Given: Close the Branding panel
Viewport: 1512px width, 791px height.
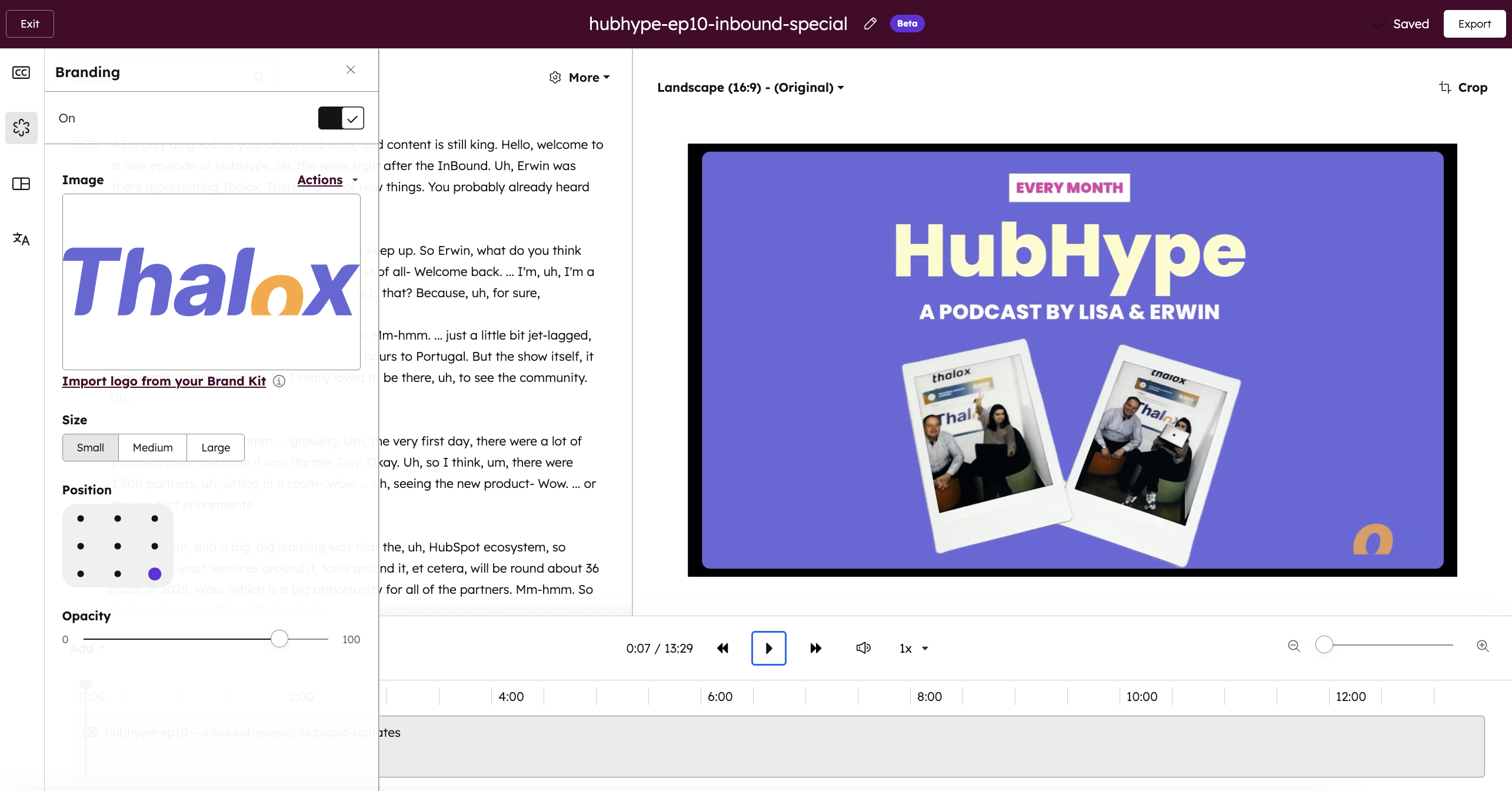Looking at the screenshot, I should point(351,70).
